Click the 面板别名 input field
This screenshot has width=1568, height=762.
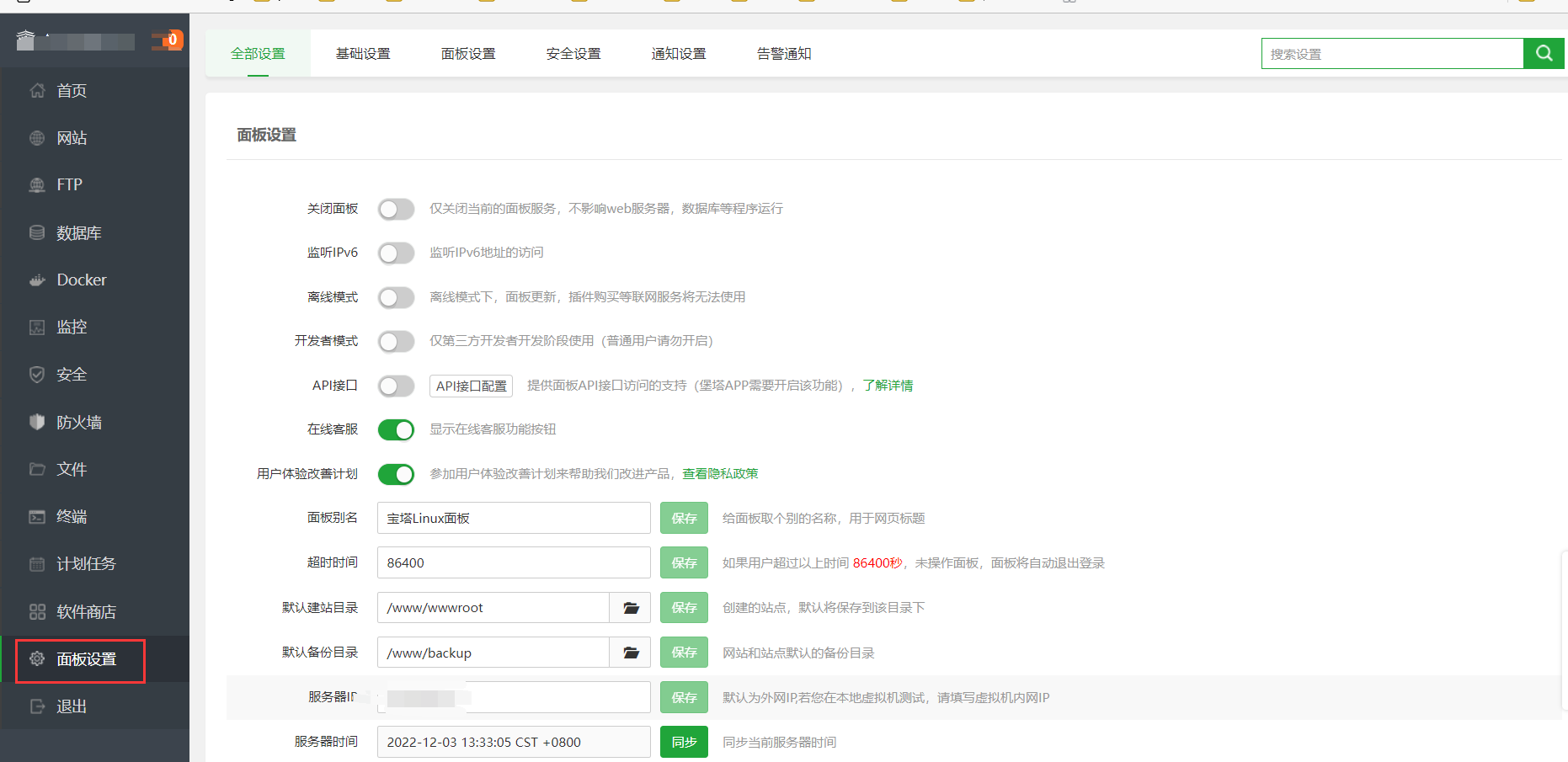(514, 518)
